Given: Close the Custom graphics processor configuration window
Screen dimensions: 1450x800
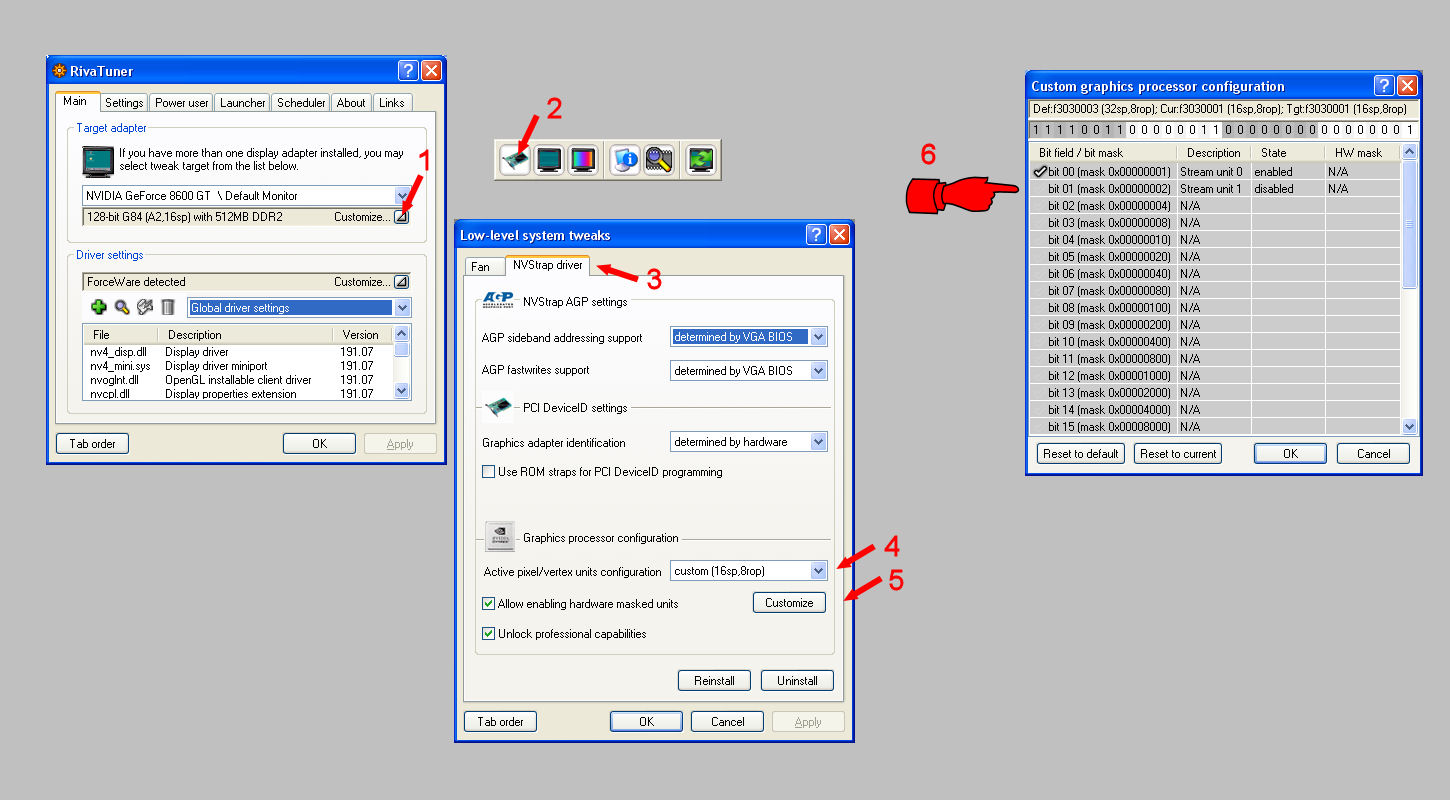Looking at the screenshot, I should tap(1407, 85).
